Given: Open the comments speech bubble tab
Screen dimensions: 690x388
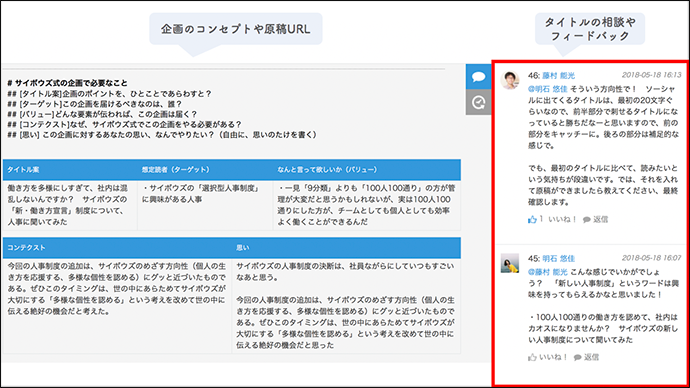Looking at the screenshot, I should click(478, 77).
